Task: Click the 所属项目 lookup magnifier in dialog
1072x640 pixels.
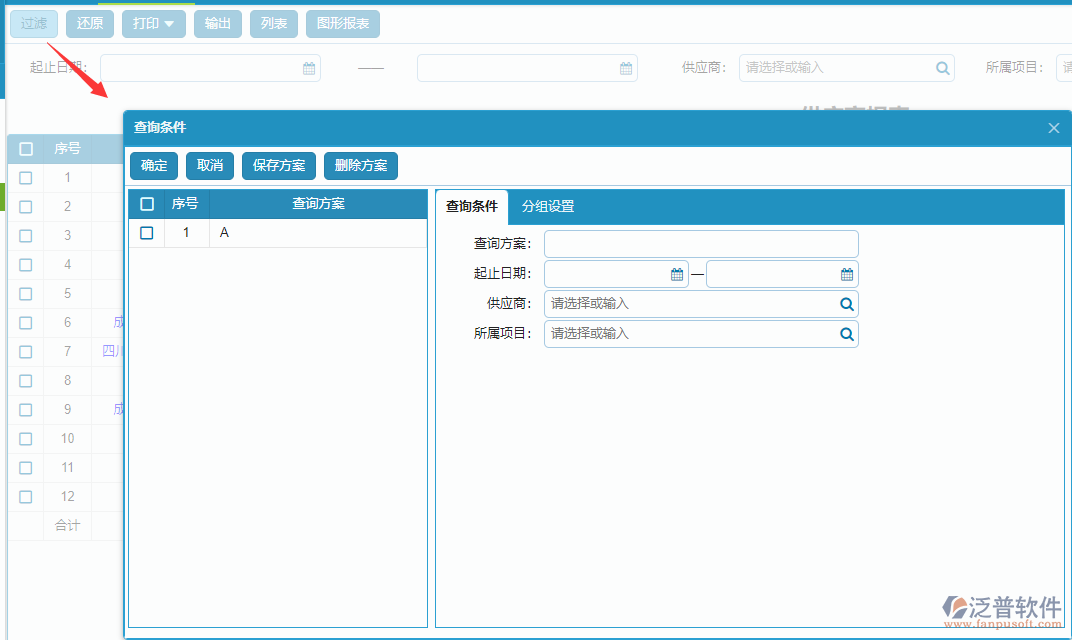Action: [x=845, y=333]
